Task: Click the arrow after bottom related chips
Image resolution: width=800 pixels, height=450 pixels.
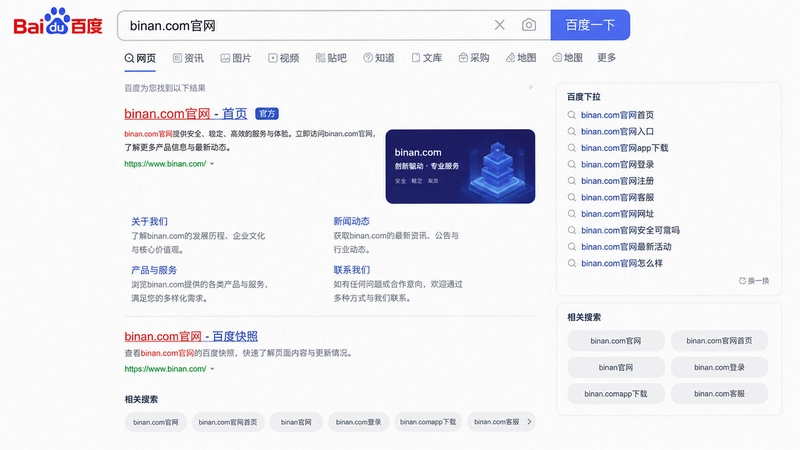Action: [529, 422]
